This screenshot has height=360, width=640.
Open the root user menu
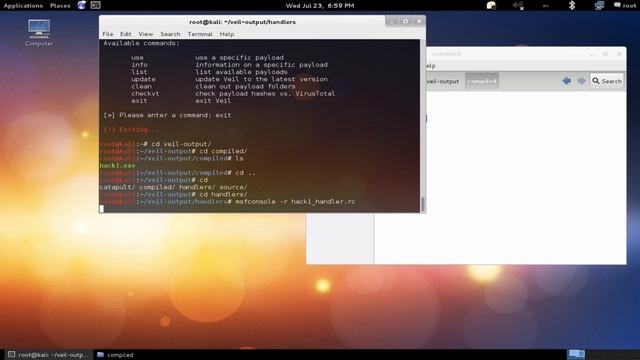coord(625,6)
